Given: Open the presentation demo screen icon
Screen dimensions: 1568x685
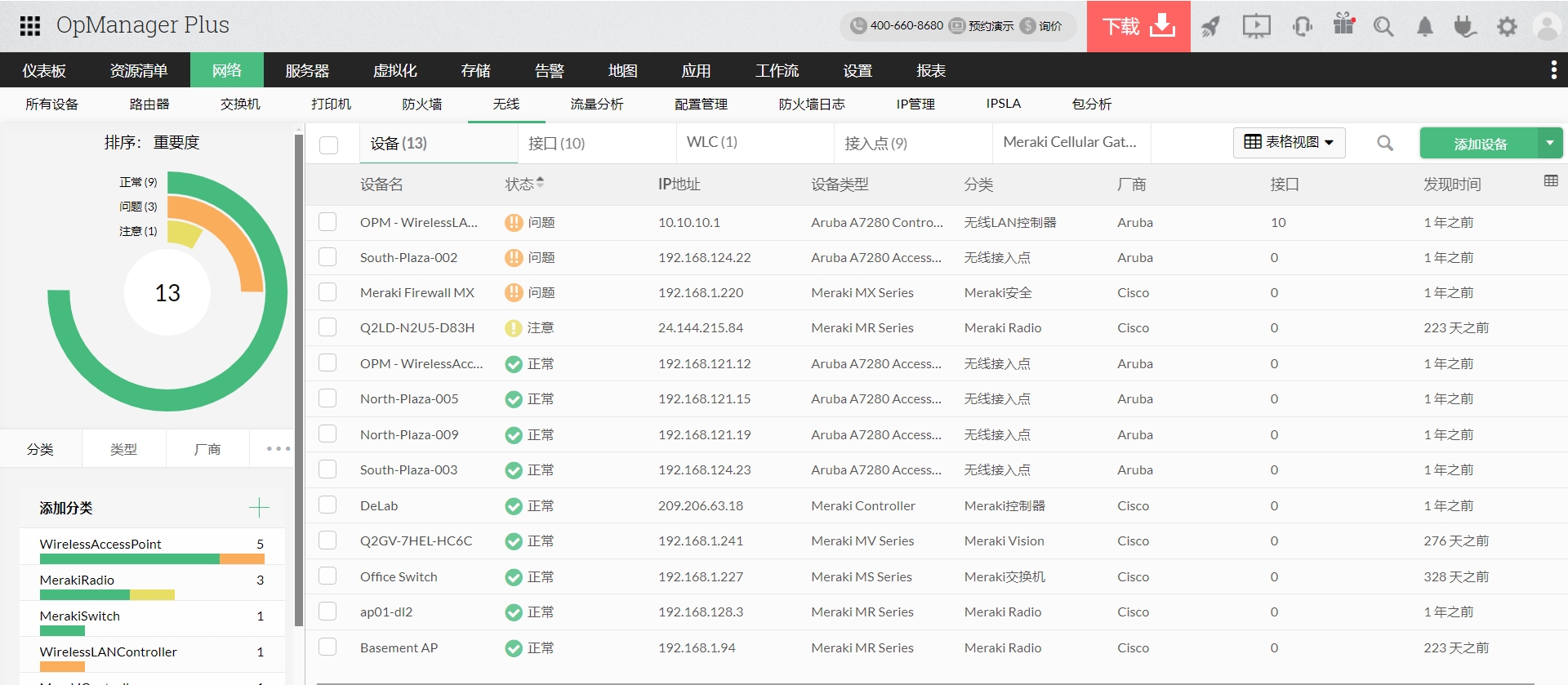Looking at the screenshot, I should pyautogui.click(x=1256, y=26).
